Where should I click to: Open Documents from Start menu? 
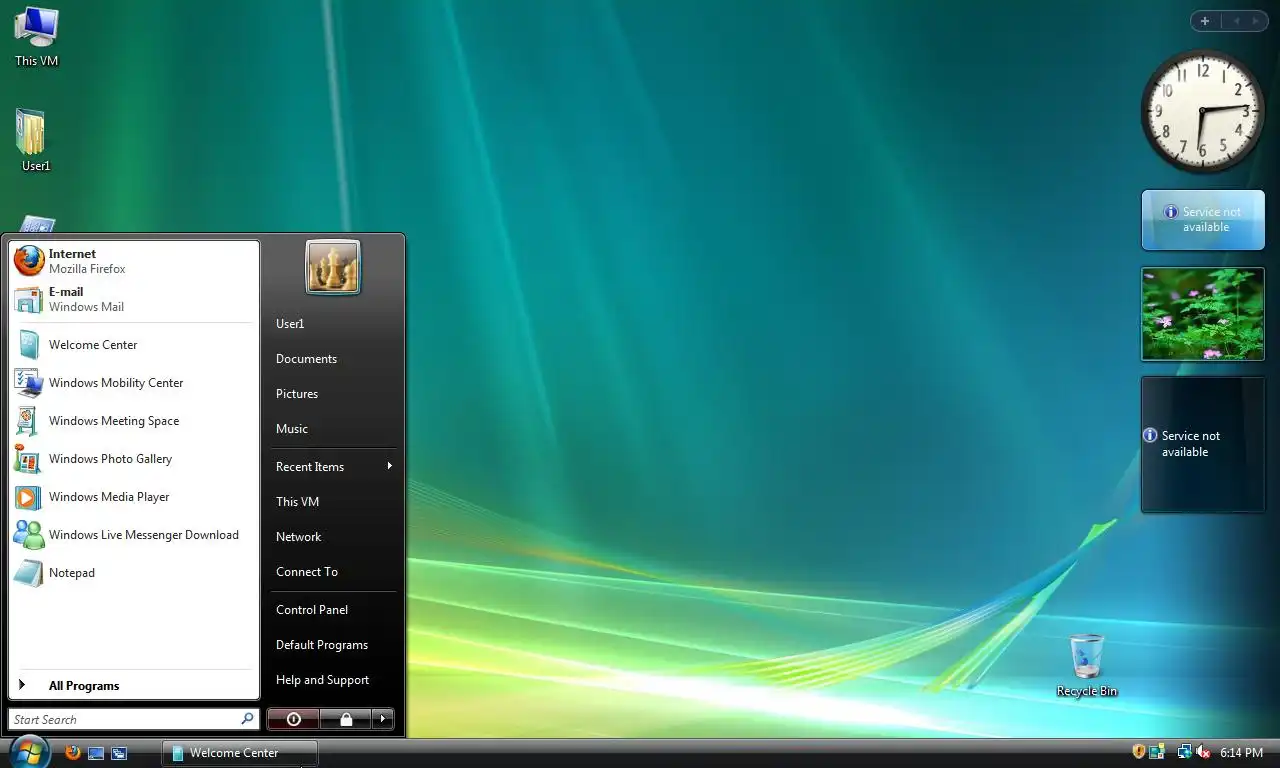[333, 359]
